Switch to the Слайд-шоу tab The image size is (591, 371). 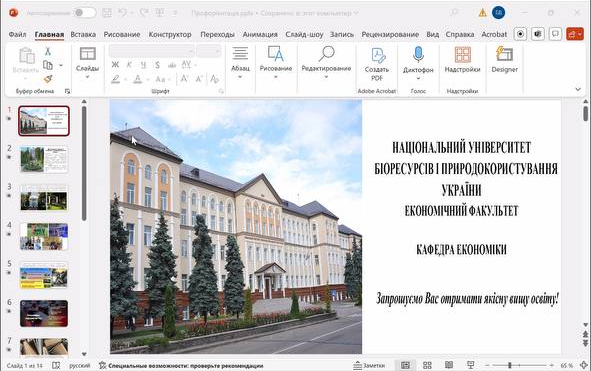(304, 34)
